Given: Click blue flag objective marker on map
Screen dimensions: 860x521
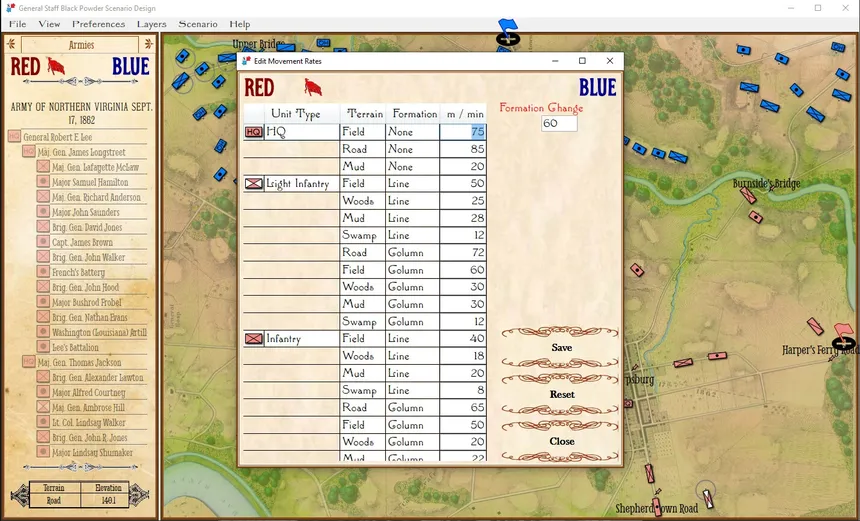Looking at the screenshot, I should tap(508, 32).
